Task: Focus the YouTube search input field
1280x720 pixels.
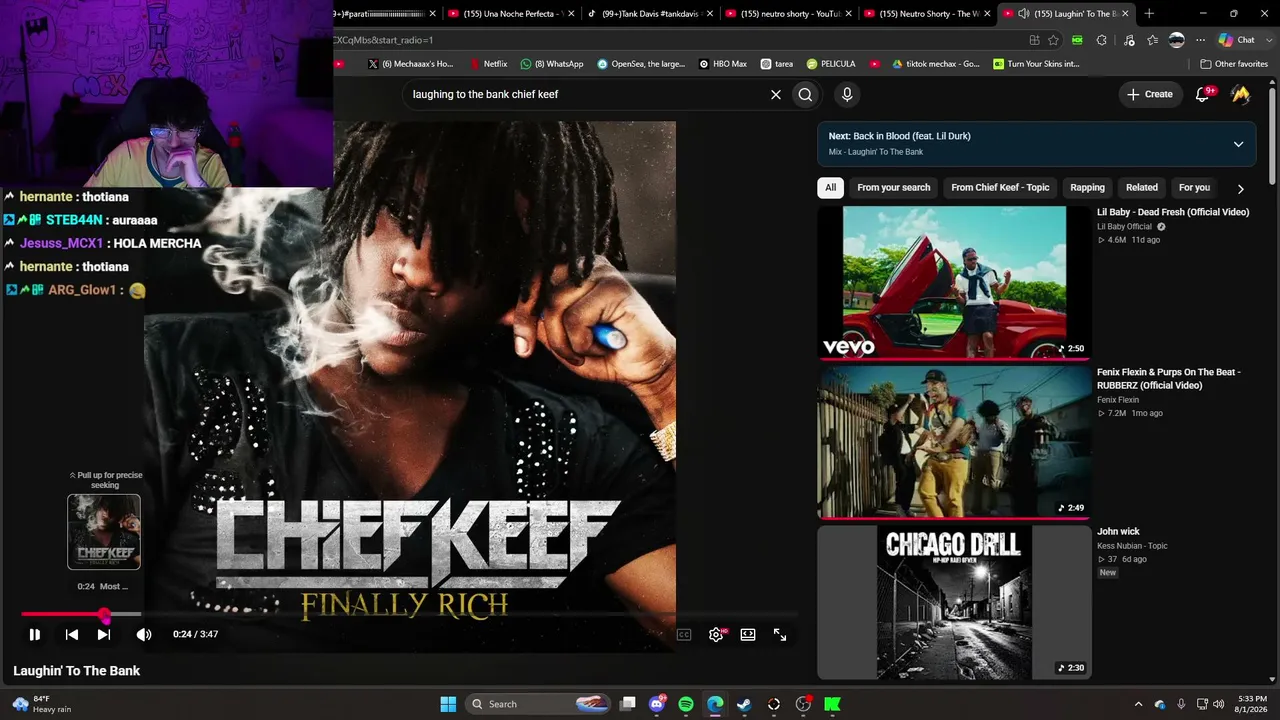Action: click(585, 95)
